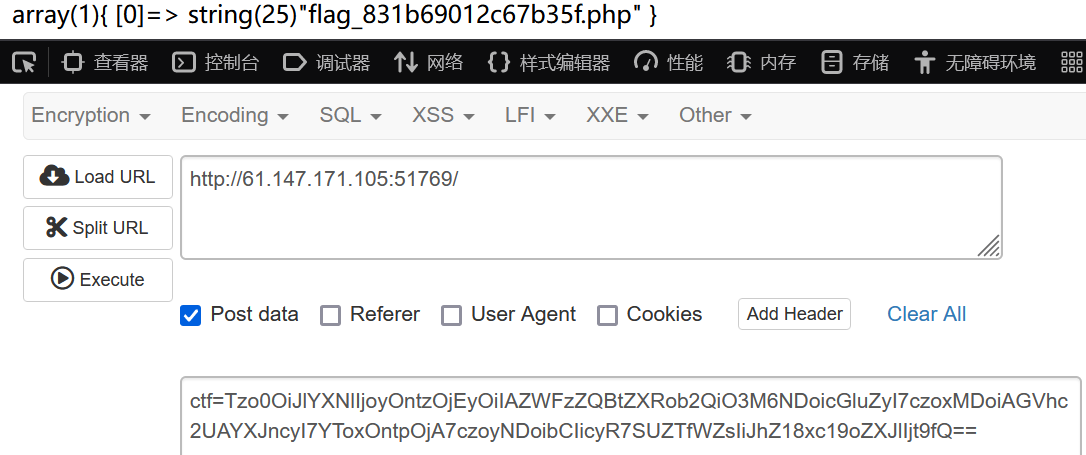The height and width of the screenshot is (455, 1086).
Task: Click the Clear All link
Action: pyautogui.click(x=926, y=314)
